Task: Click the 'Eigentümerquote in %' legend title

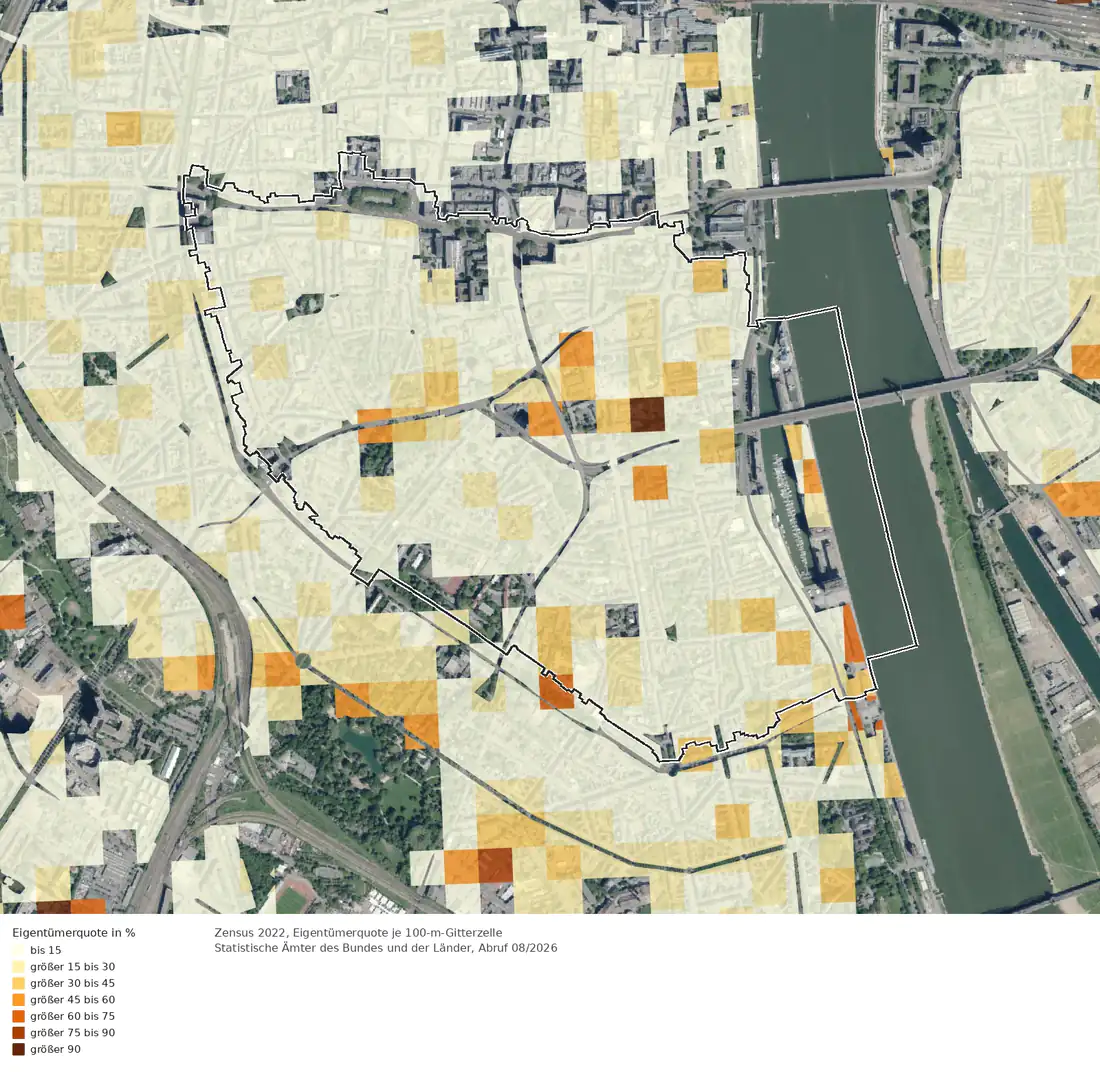Action: 74,932
